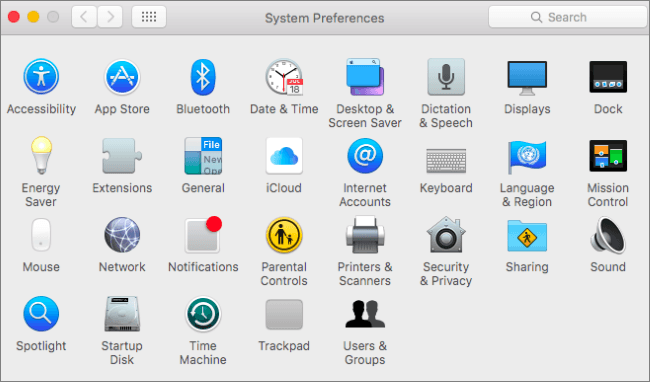
Task: Open the Sharing folder icon
Action: 527,236
